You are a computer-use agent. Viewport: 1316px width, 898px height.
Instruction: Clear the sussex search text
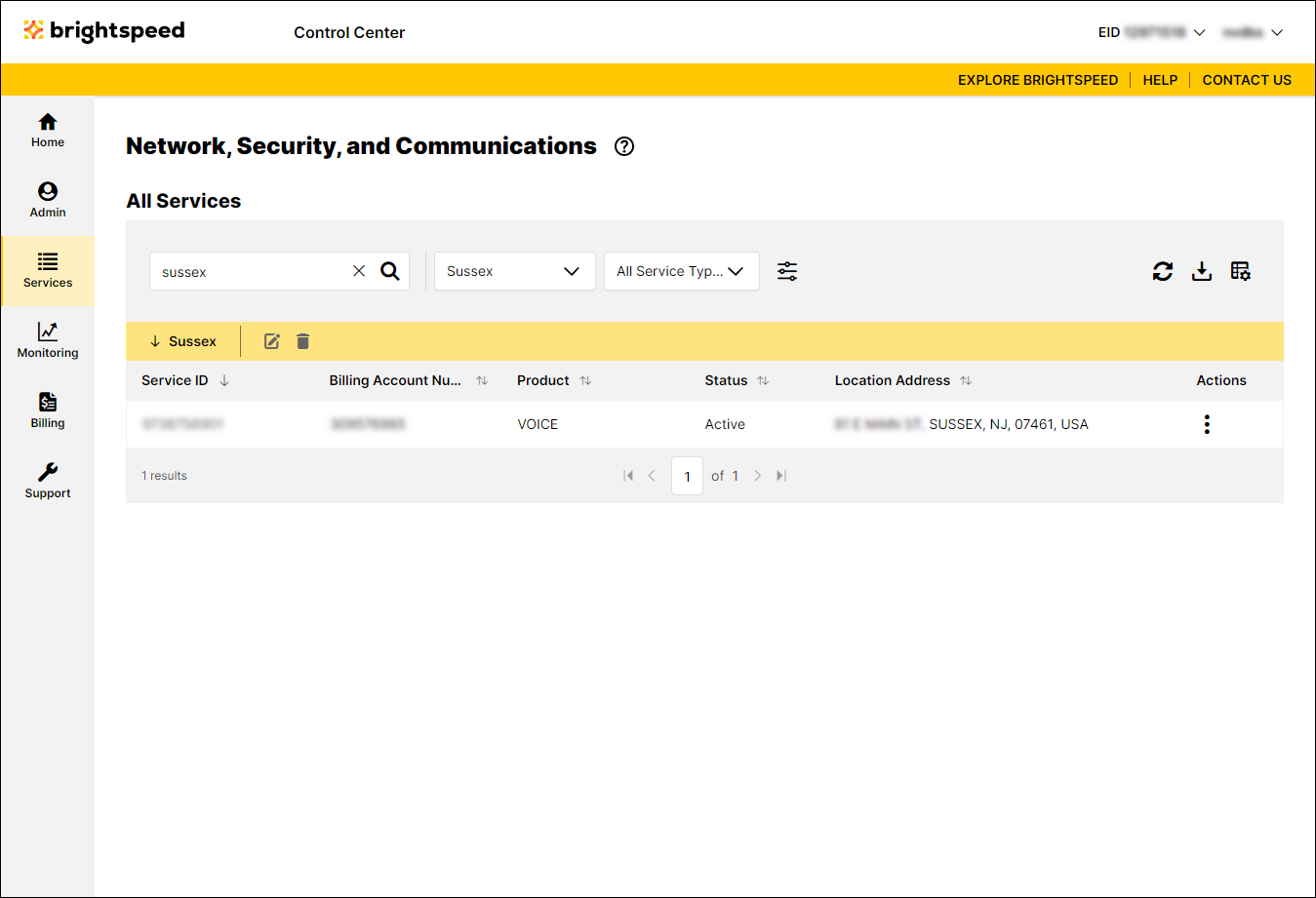click(359, 271)
